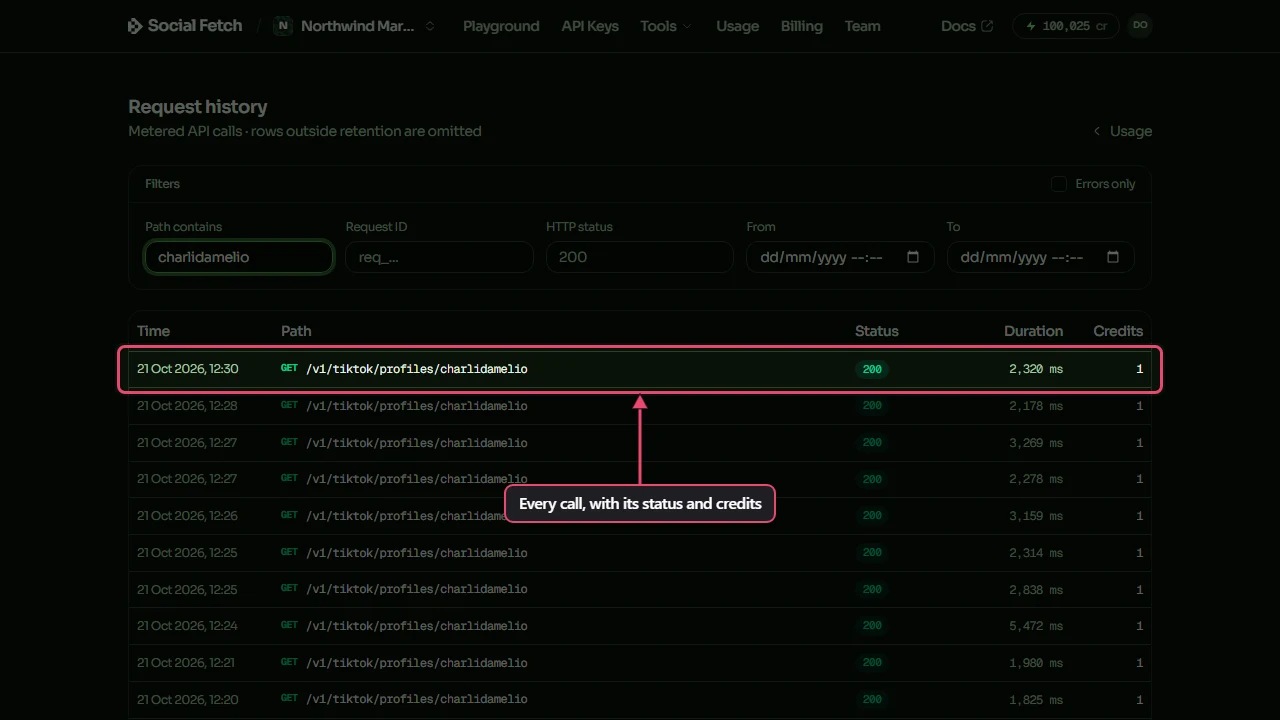The width and height of the screenshot is (1280, 720).
Task: Open the Docs external link
Action: point(967,26)
